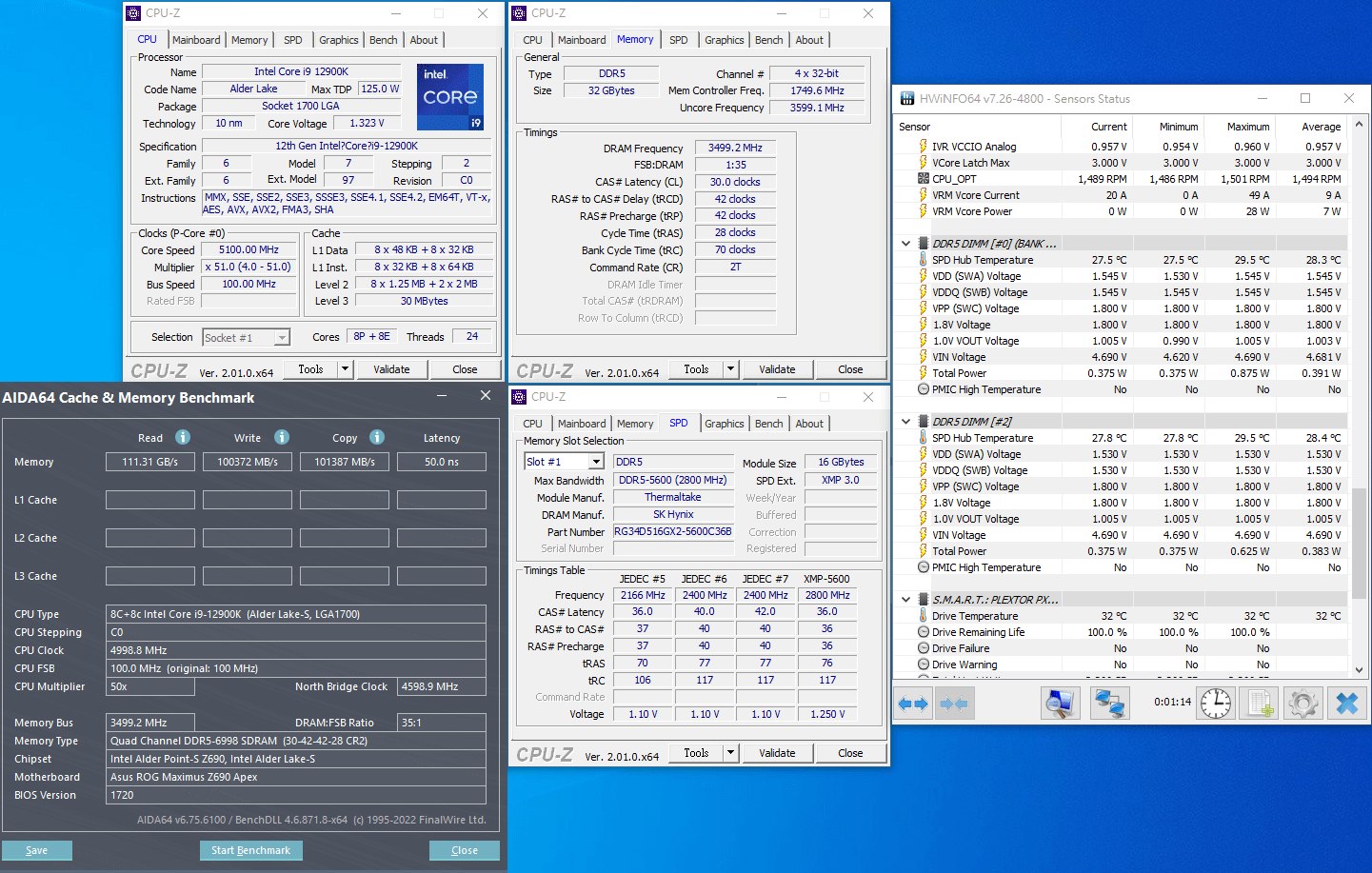
Task: Select the VRM Vcore Current sensor row
Action: coord(1122,195)
